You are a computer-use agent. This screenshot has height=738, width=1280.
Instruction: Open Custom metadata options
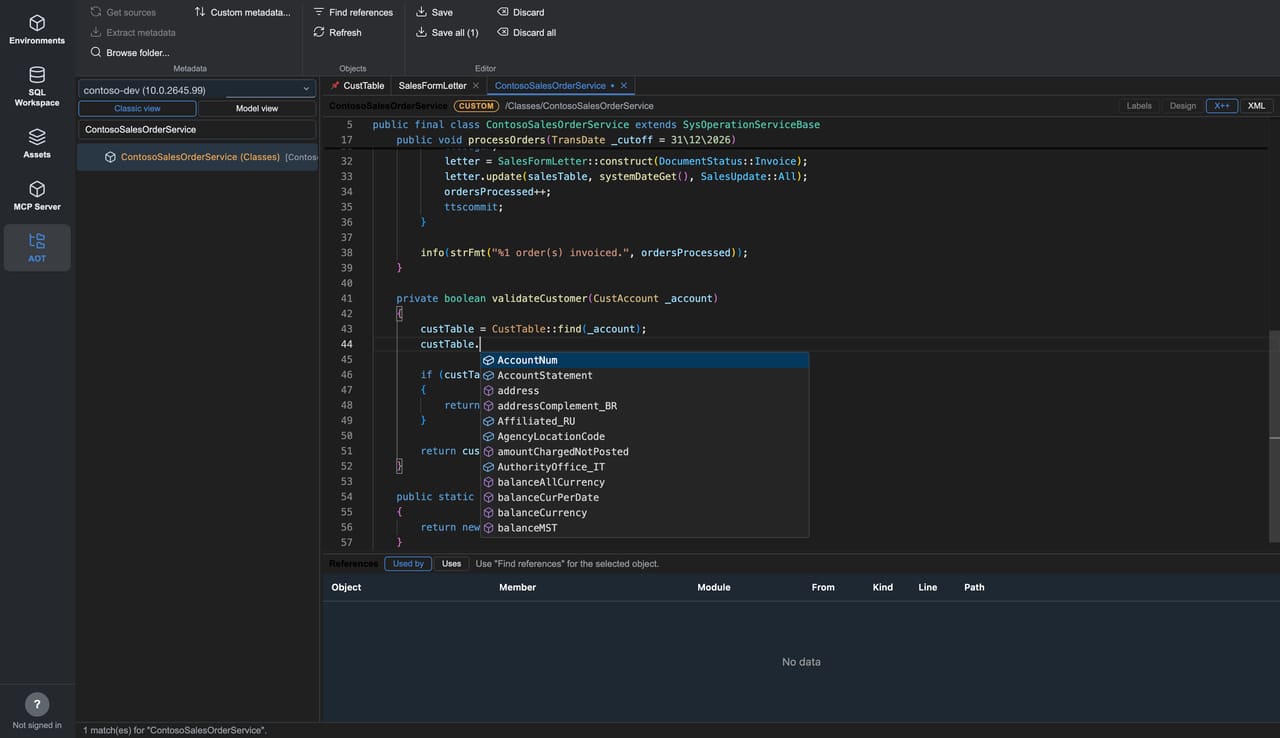pyautogui.click(x=242, y=12)
